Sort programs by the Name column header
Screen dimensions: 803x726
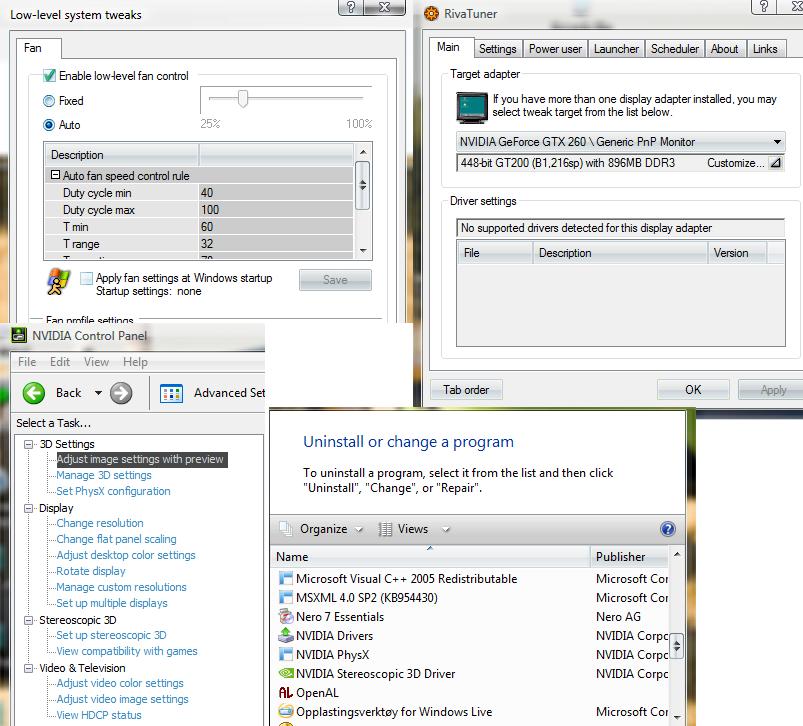(430, 557)
